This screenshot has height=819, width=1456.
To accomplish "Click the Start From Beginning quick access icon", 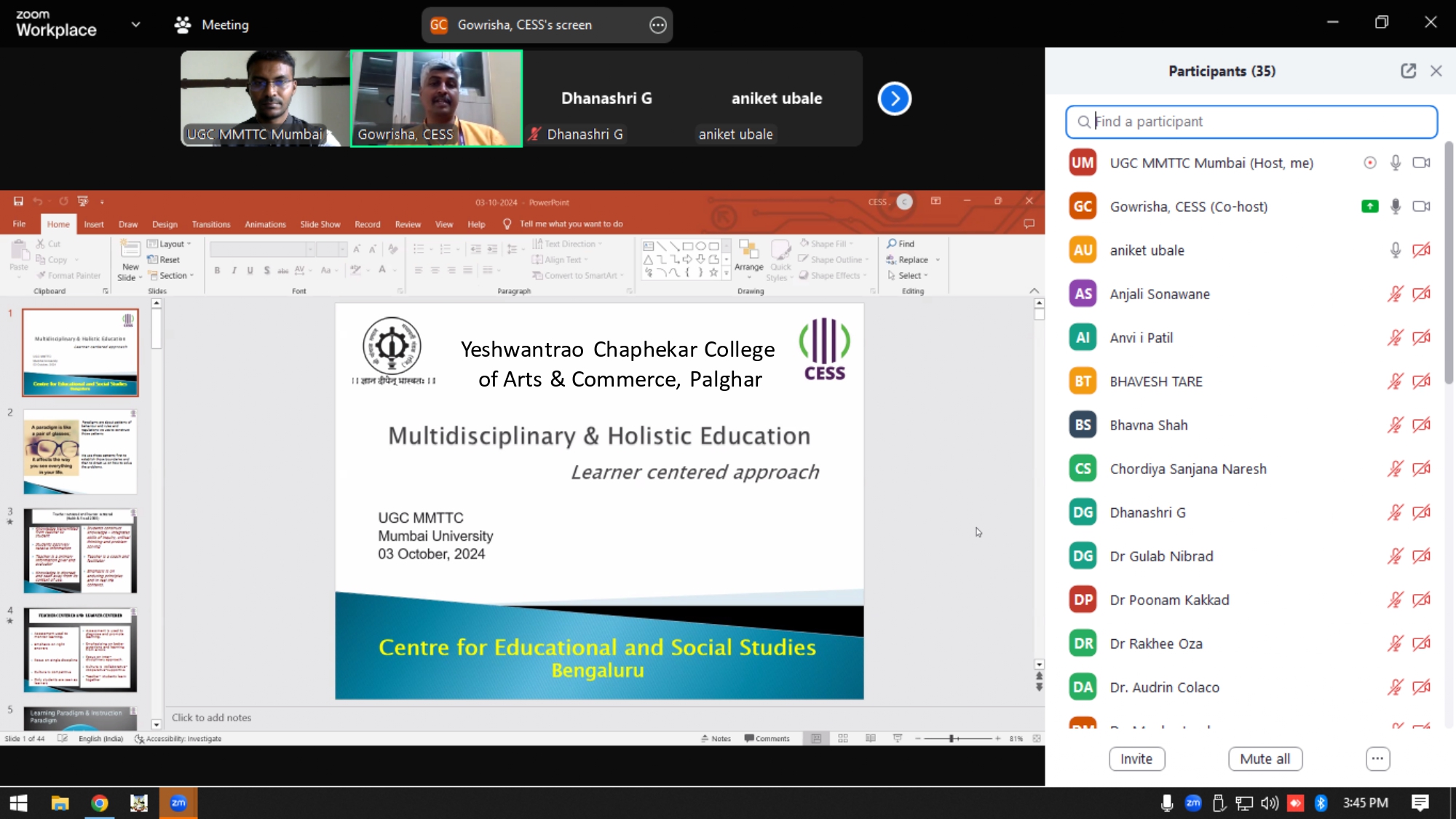I will [x=82, y=202].
